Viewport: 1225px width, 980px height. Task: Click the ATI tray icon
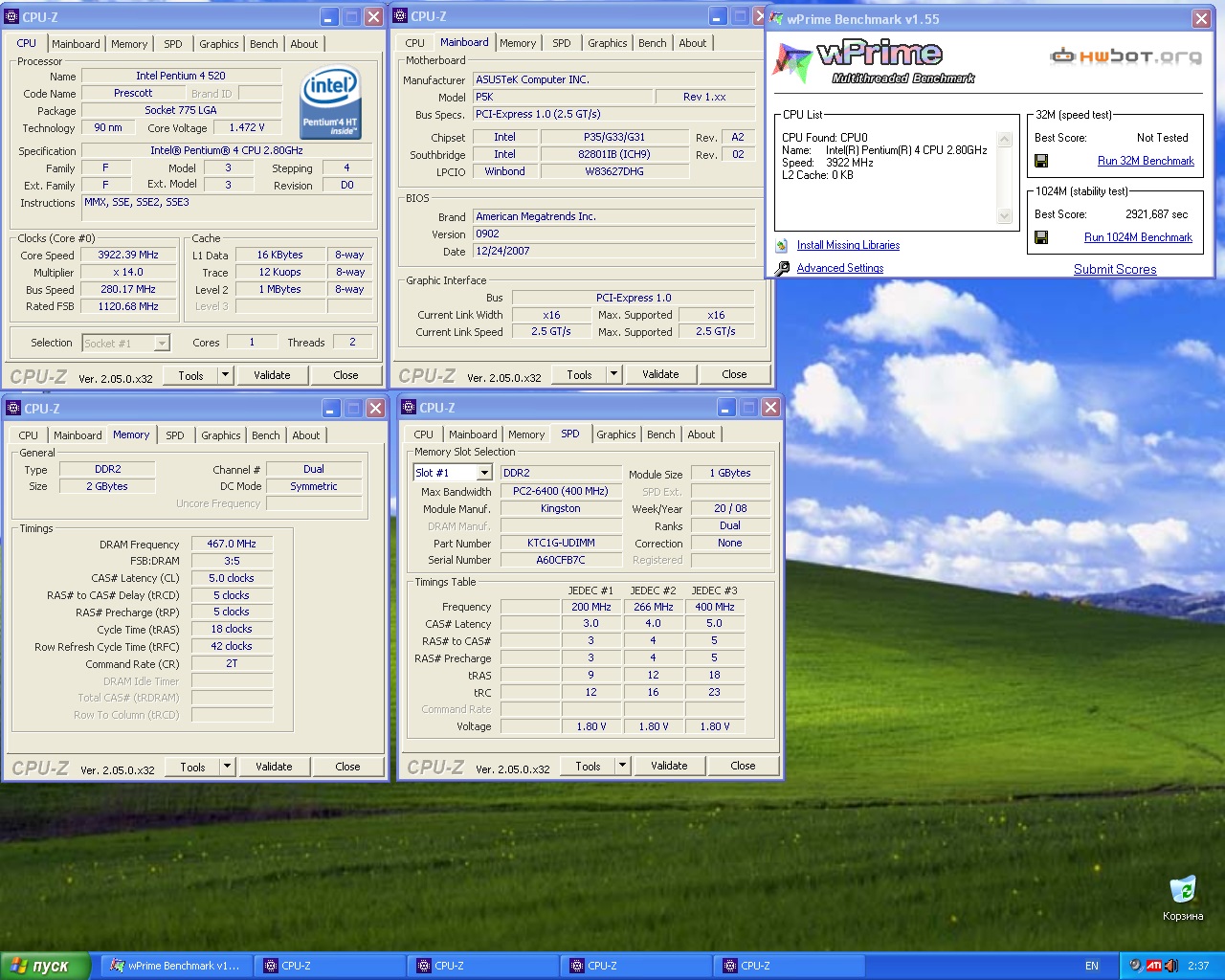pyautogui.click(x=1154, y=966)
